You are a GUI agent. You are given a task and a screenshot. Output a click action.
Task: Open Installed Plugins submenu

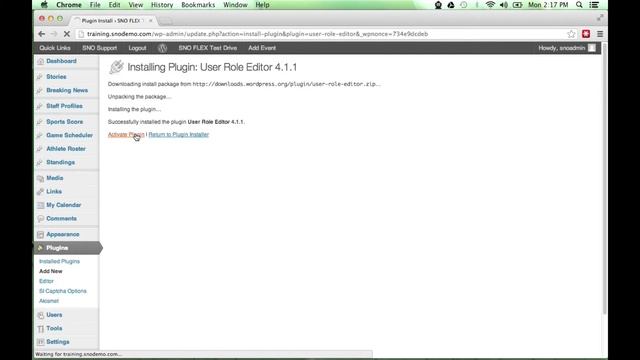(x=59, y=261)
